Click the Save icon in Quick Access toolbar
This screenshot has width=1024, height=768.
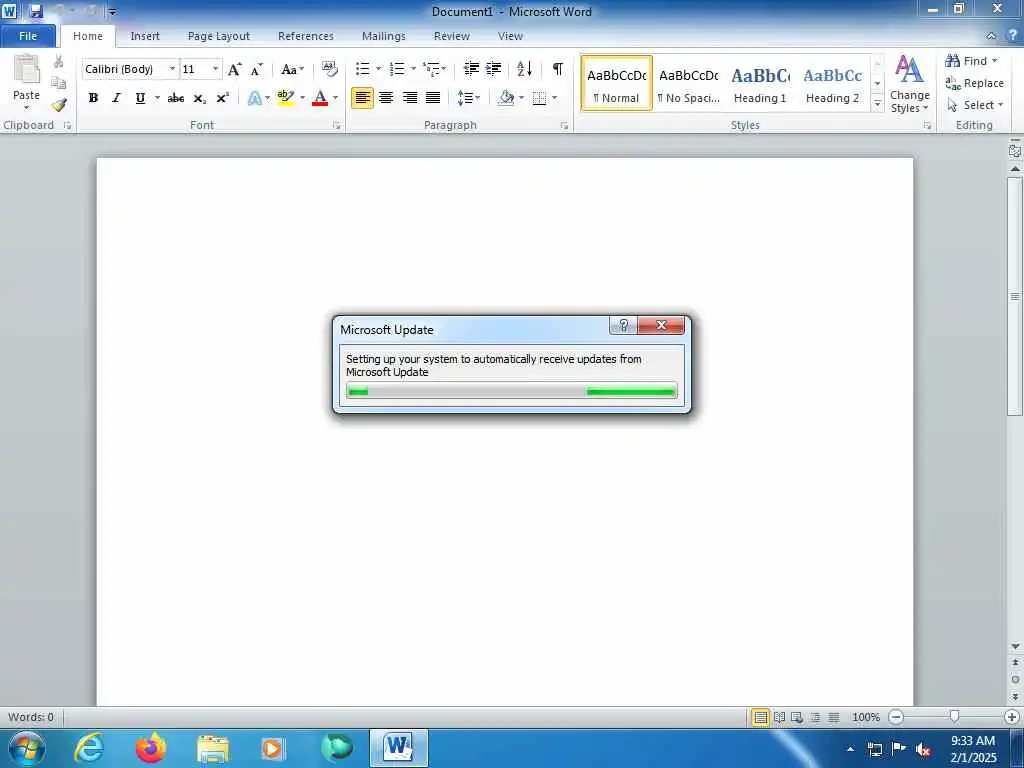click(36, 11)
